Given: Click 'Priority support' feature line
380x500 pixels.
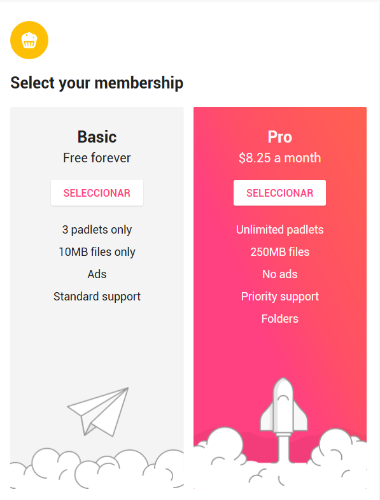Looking at the screenshot, I should pyautogui.click(x=280, y=296).
